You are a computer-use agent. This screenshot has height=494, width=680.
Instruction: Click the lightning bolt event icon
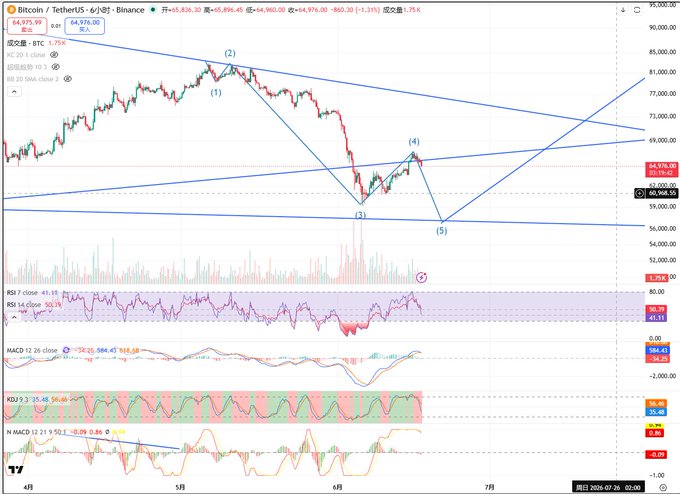[422, 277]
